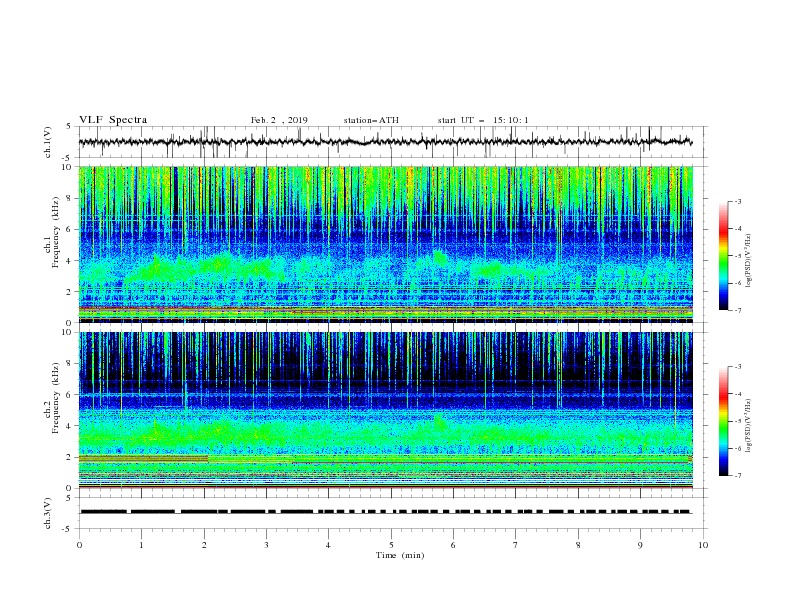This screenshot has height=612, width=792.
Task: Click the "station=ATH" header label
Action: [x=371, y=120]
